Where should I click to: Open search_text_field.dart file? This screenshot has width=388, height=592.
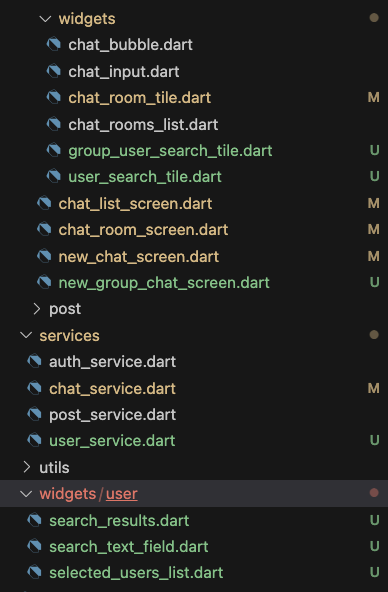point(129,547)
